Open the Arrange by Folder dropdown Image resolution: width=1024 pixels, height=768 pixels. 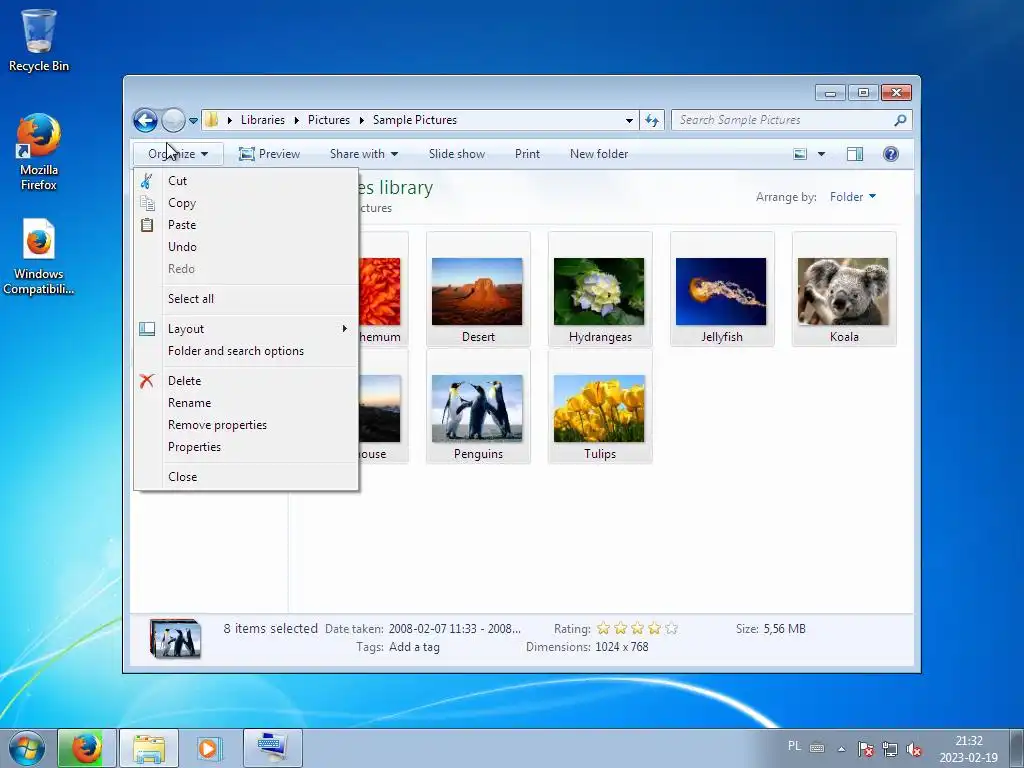click(853, 197)
